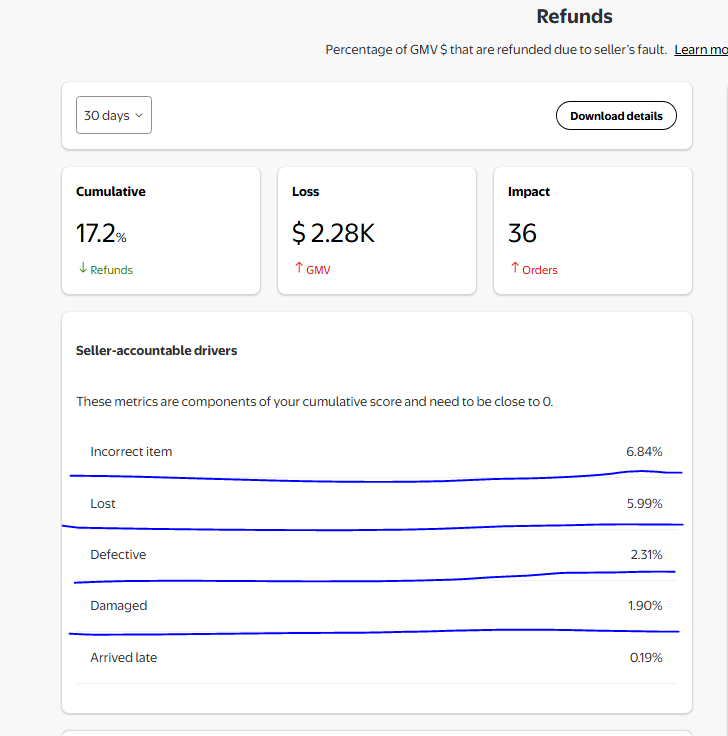The width and height of the screenshot is (728, 736).
Task: Click the Lost driver row label
Action: tap(103, 504)
